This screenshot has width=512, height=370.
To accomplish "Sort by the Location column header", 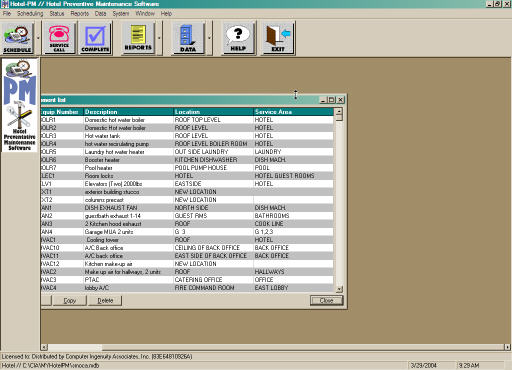I will tap(213, 112).
